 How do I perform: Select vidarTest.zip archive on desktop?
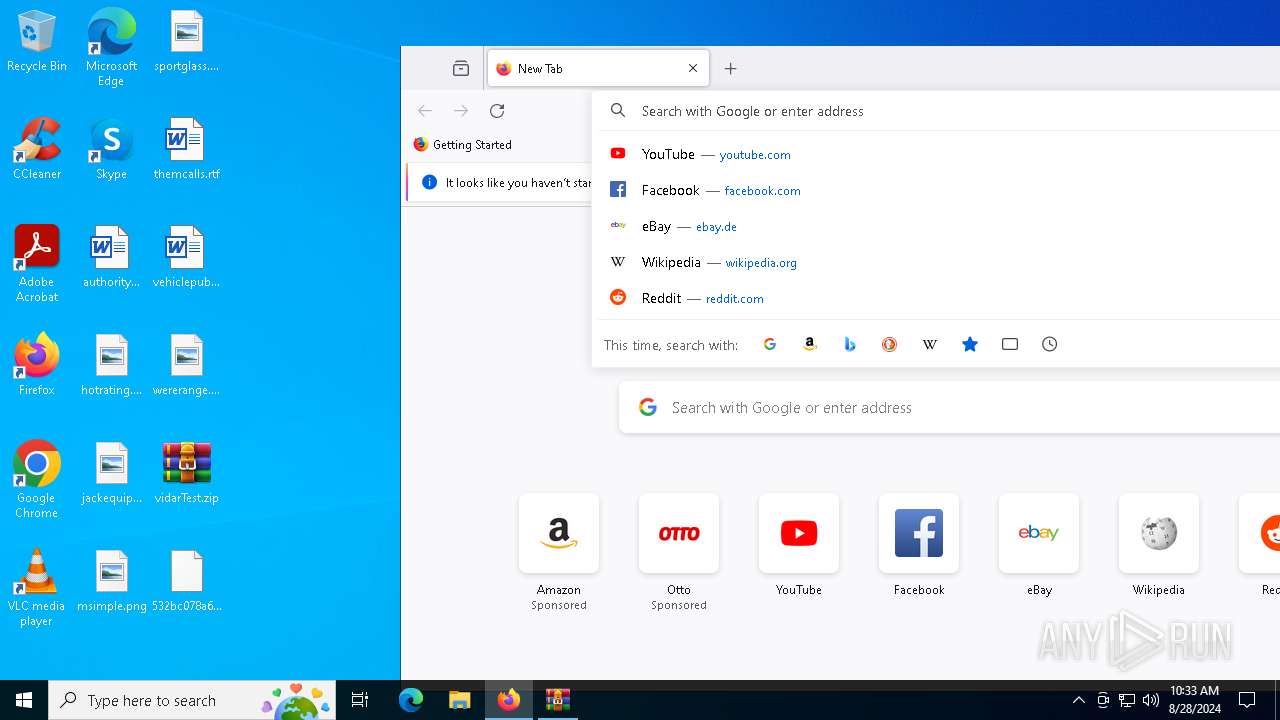(186, 473)
